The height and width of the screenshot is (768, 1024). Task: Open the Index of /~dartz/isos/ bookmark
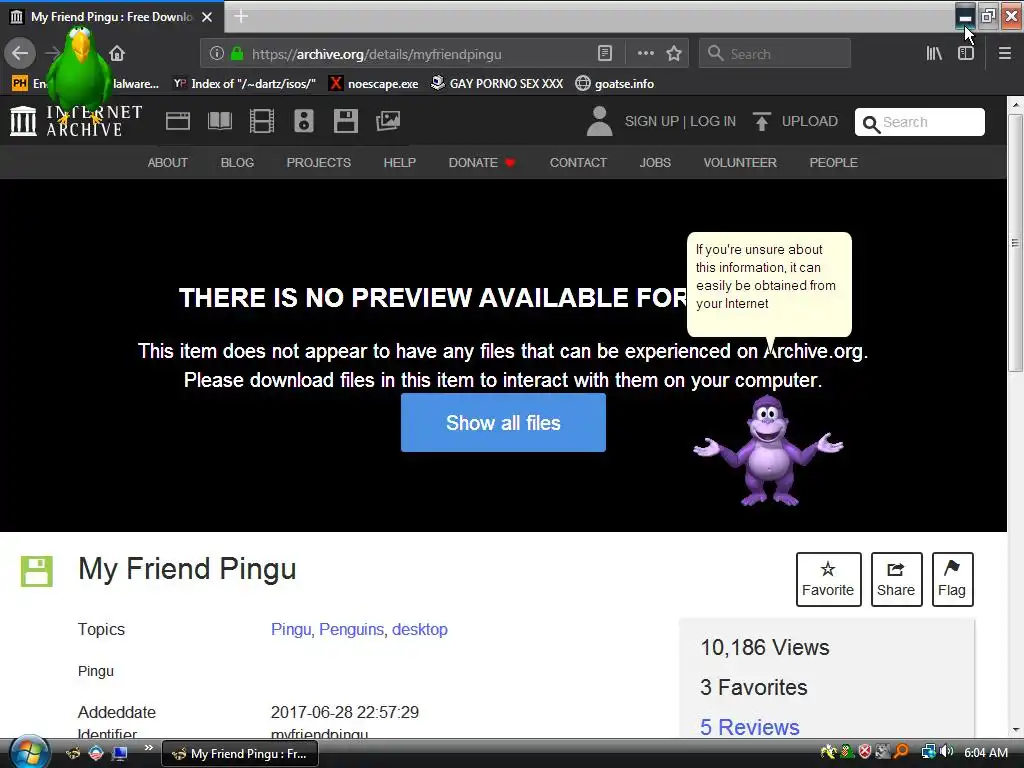coord(244,84)
